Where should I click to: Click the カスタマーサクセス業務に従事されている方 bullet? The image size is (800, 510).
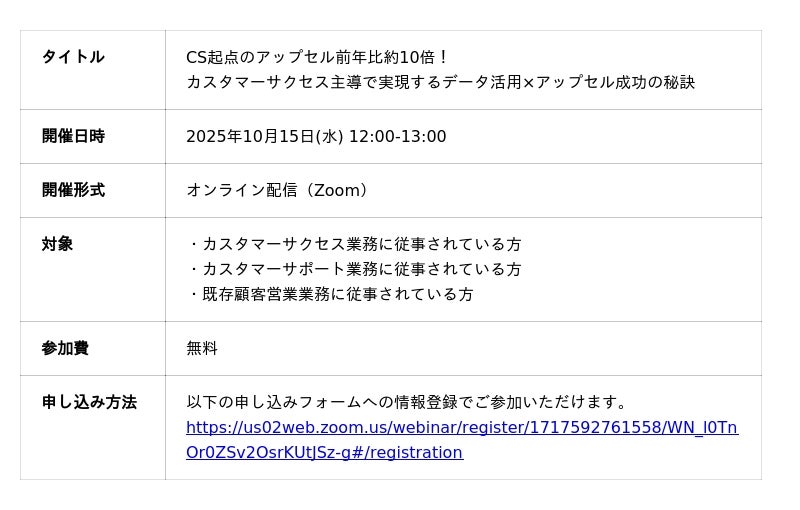tap(361, 244)
